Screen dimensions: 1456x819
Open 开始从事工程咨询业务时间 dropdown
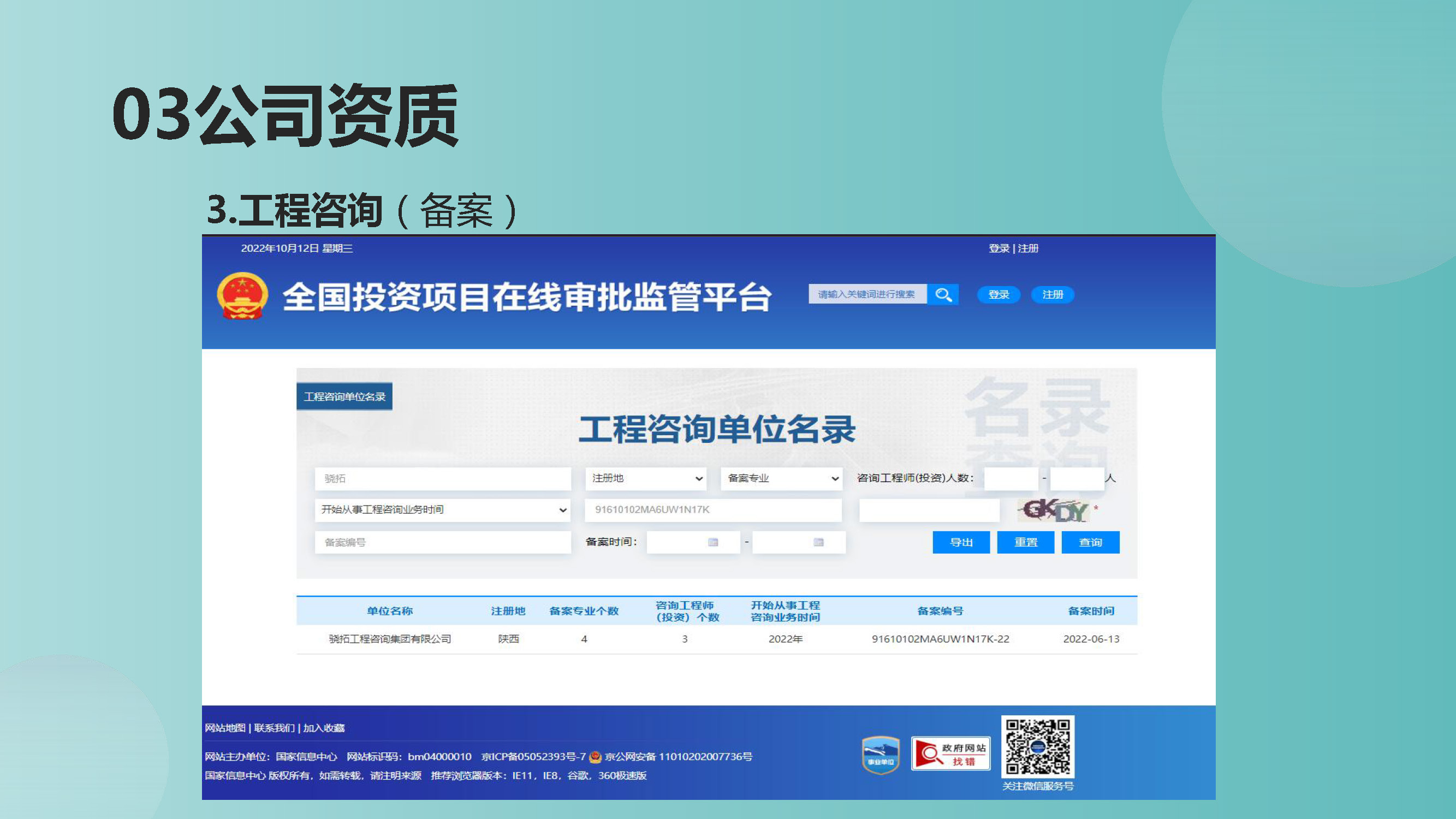click(443, 510)
